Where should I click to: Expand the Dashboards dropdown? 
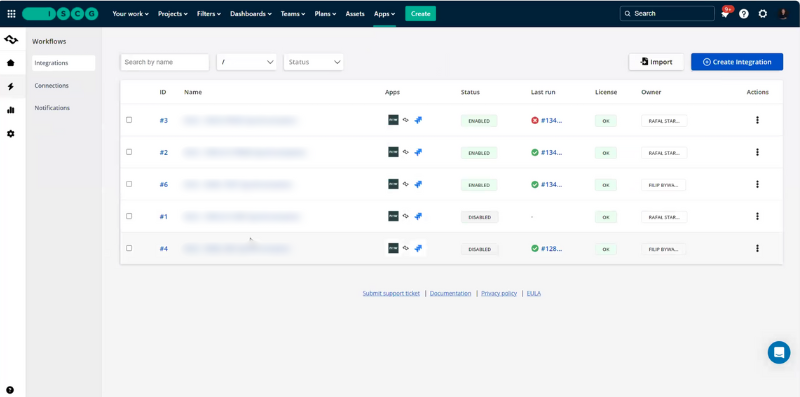pyautogui.click(x=251, y=14)
